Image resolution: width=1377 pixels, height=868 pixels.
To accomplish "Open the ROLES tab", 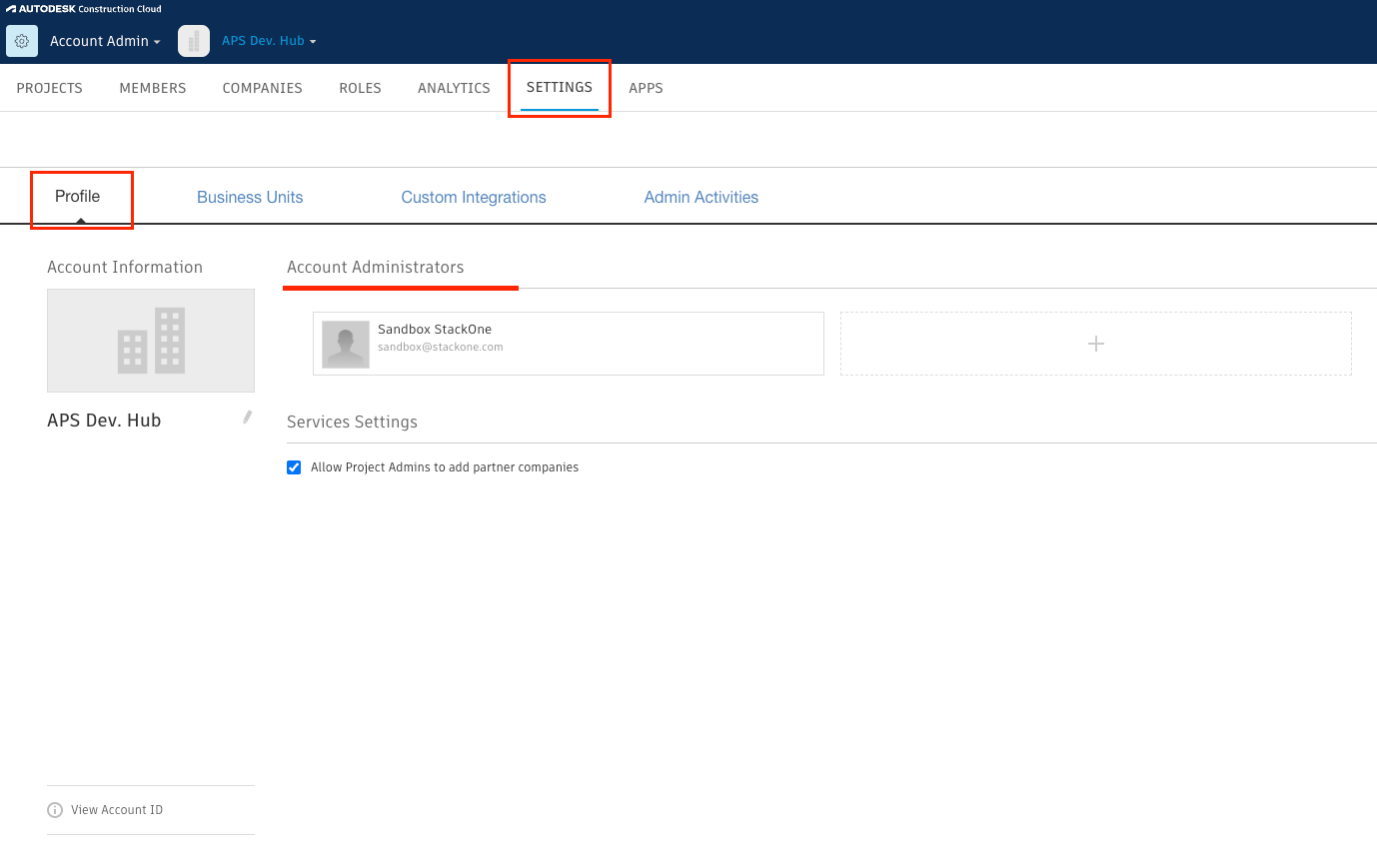I will click(361, 88).
